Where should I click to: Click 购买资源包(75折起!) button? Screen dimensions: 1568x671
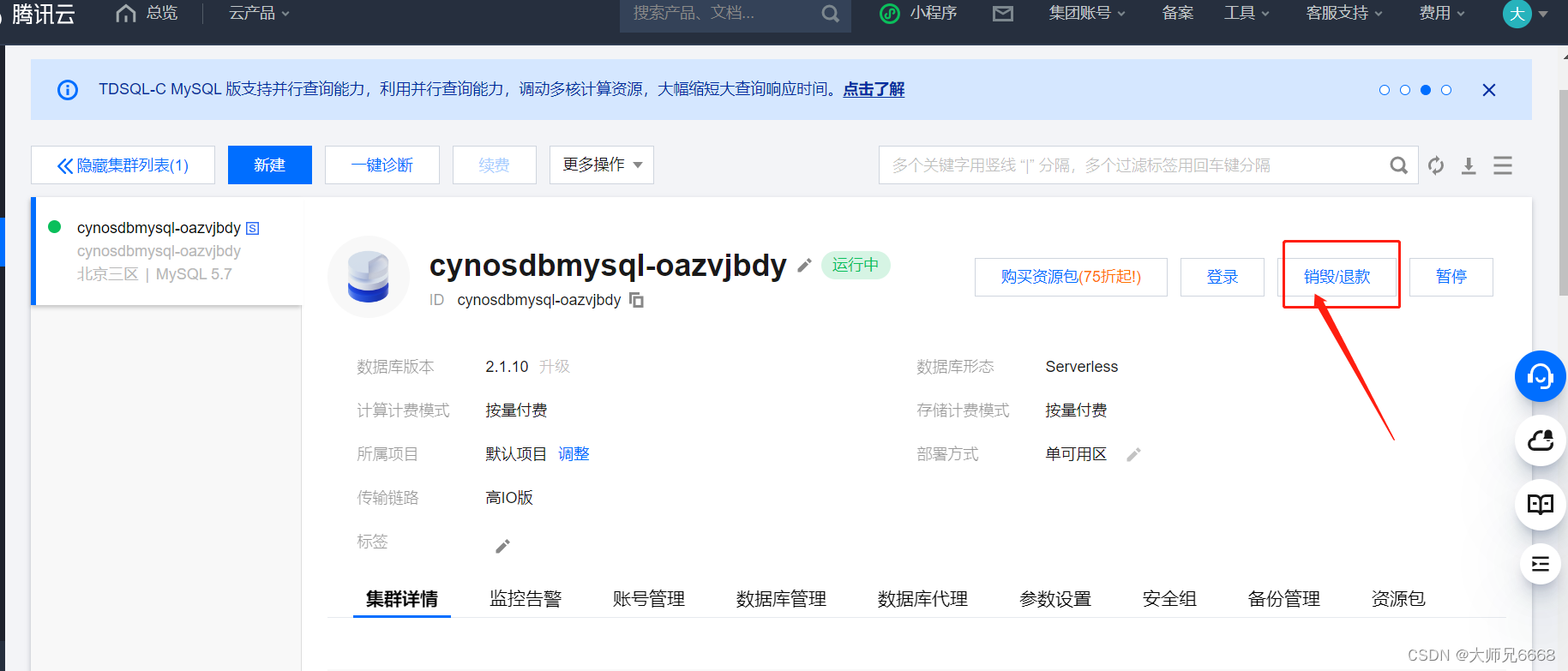point(1071,277)
